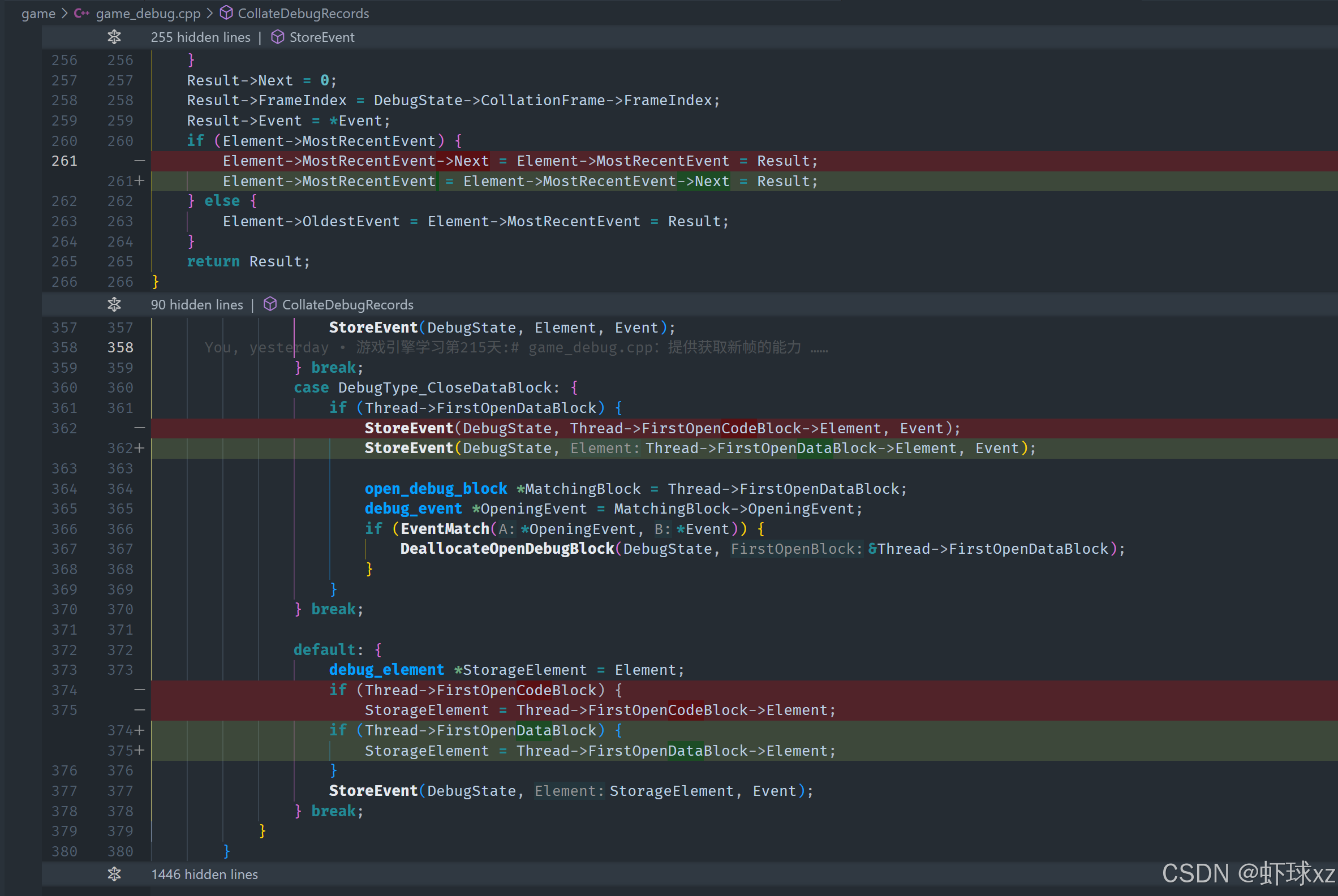Open the game folder breadcrumb
The width and height of the screenshot is (1338, 896).
38,13
